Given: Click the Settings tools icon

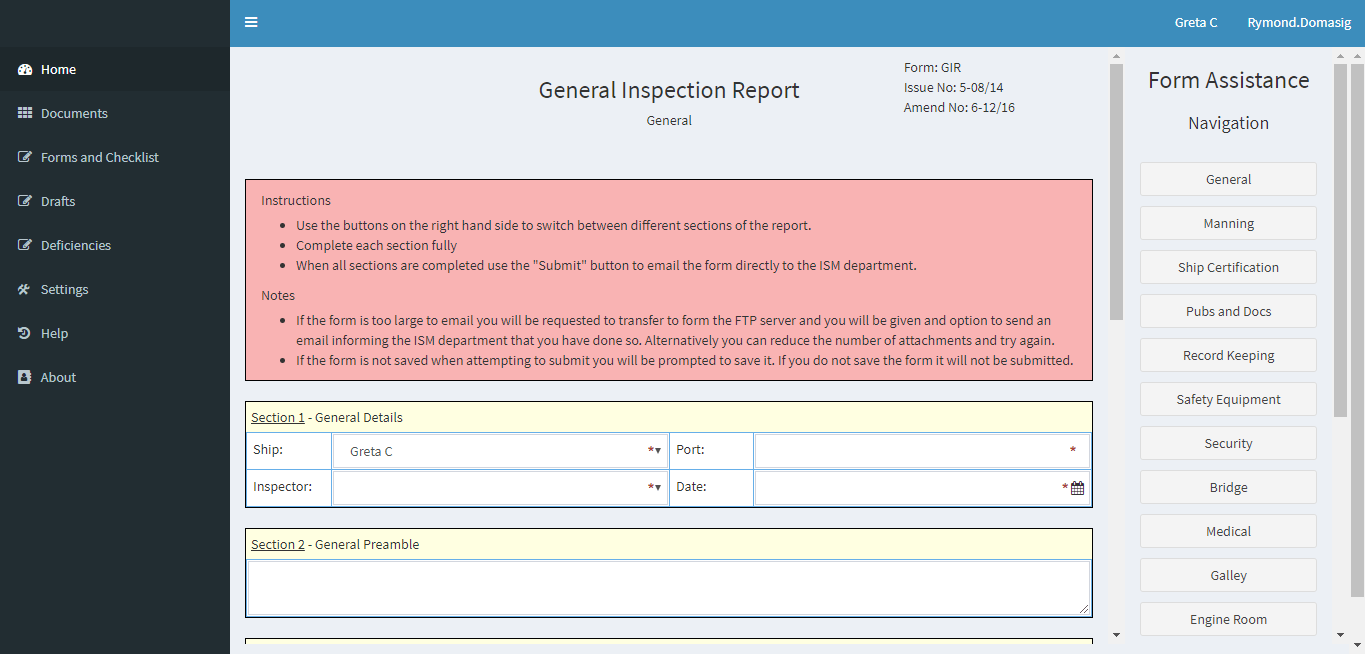Looking at the screenshot, I should tap(25, 289).
